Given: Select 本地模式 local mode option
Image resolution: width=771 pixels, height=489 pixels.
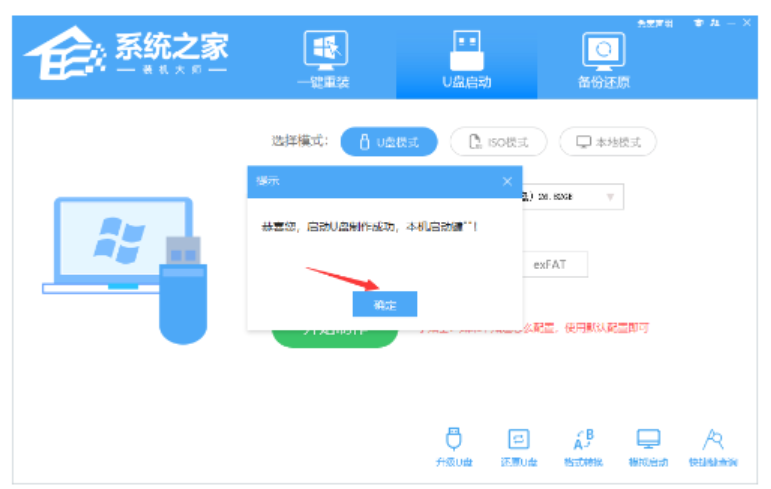Looking at the screenshot, I should (608, 142).
